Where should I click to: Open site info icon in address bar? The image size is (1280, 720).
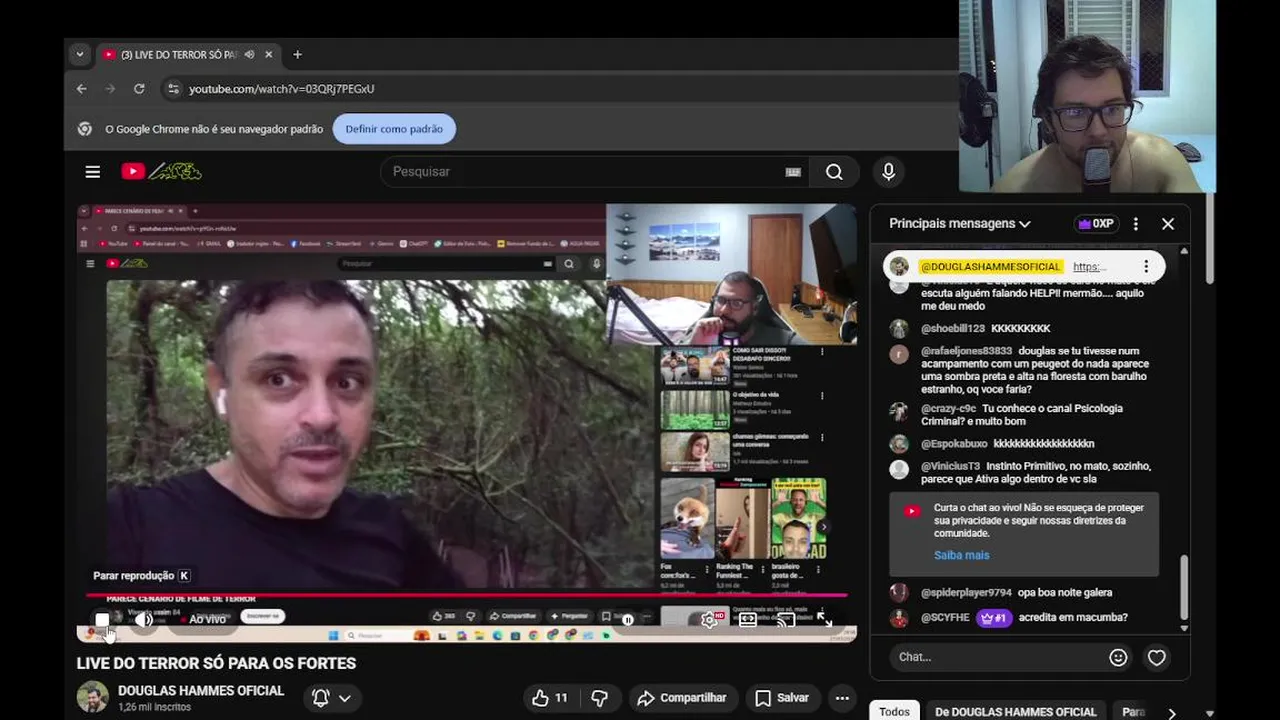173,89
